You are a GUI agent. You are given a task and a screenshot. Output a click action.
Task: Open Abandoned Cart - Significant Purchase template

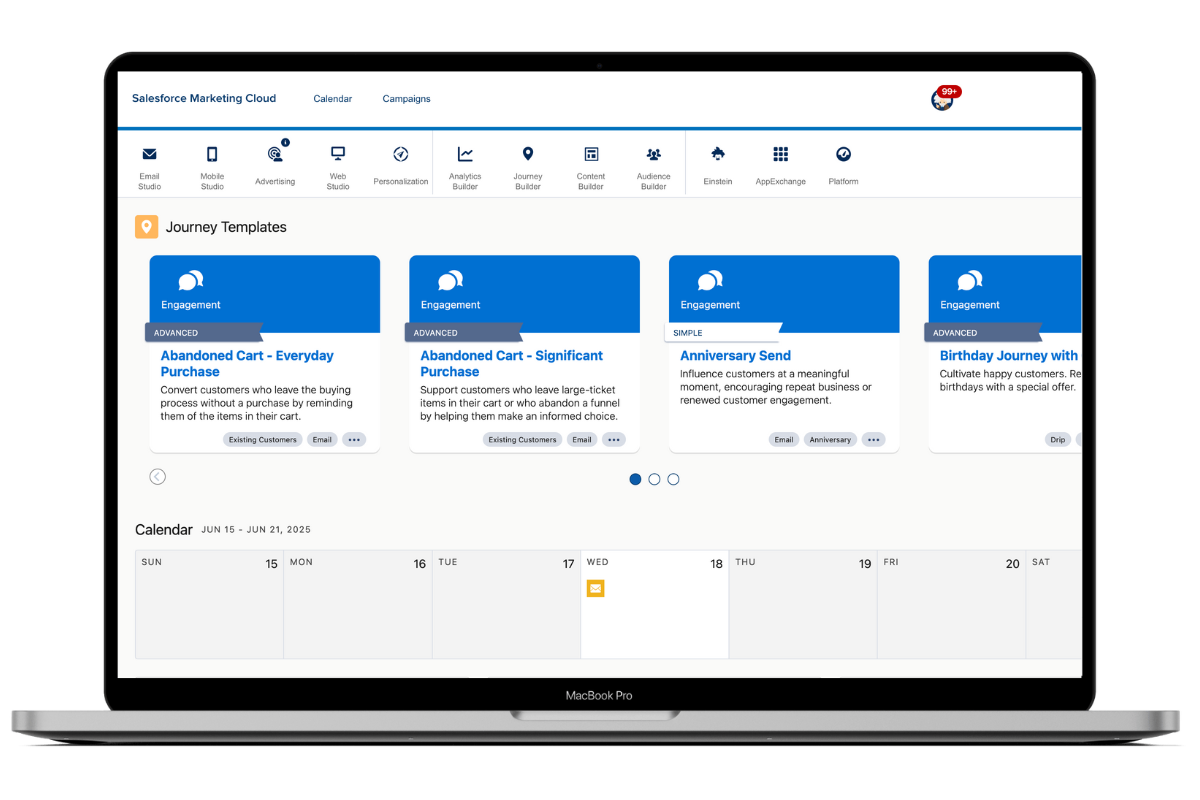tap(512, 363)
